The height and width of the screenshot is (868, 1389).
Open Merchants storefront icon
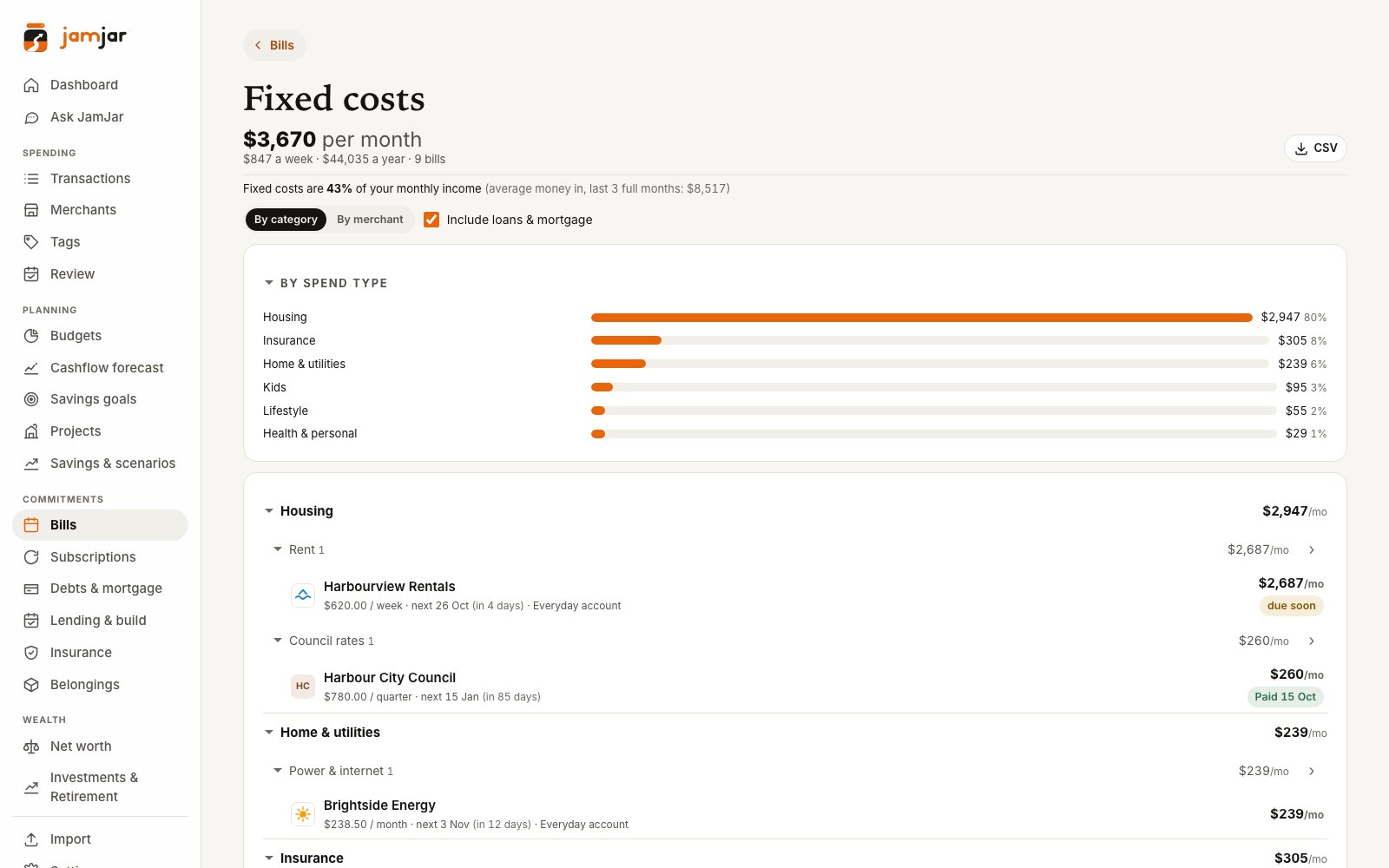pyautogui.click(x=31, y=210)
